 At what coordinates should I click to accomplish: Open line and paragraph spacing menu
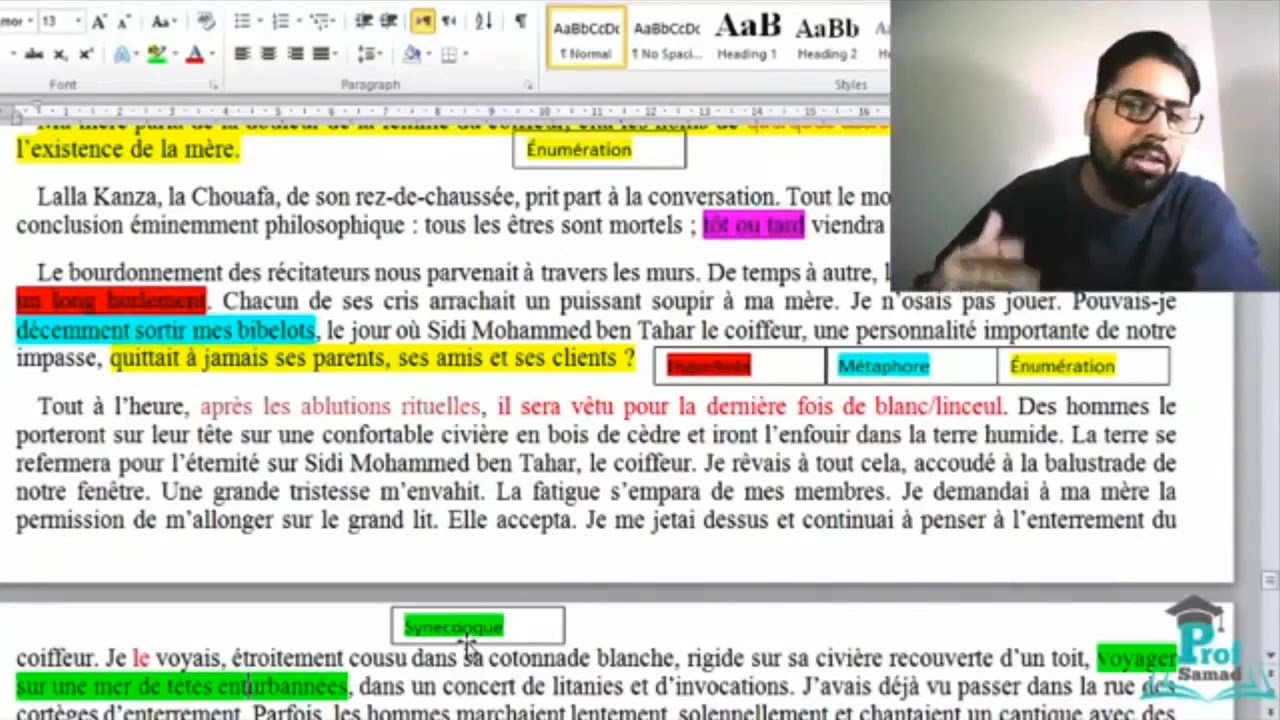pyautogui.click(x=370, y=54)
